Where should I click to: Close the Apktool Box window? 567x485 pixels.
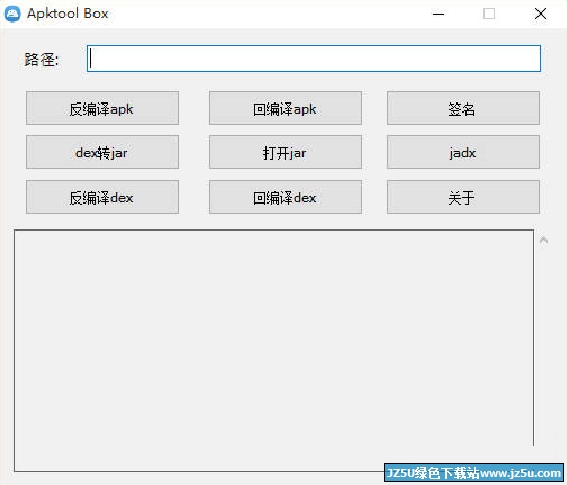point(540,14)
